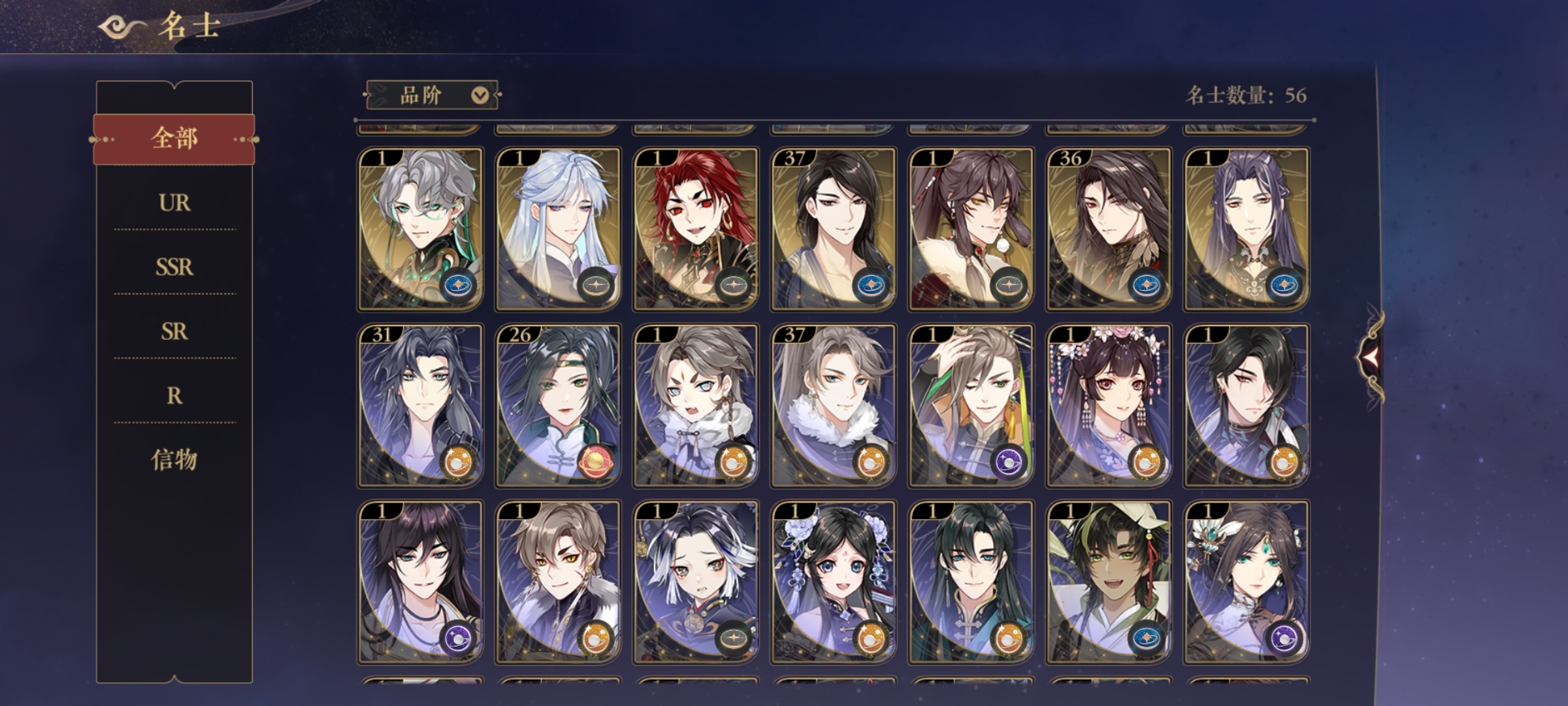Click the red planet badge on level 26 card
The height and width of the screenshot is (706, 1568).
[x=595, y=462]
